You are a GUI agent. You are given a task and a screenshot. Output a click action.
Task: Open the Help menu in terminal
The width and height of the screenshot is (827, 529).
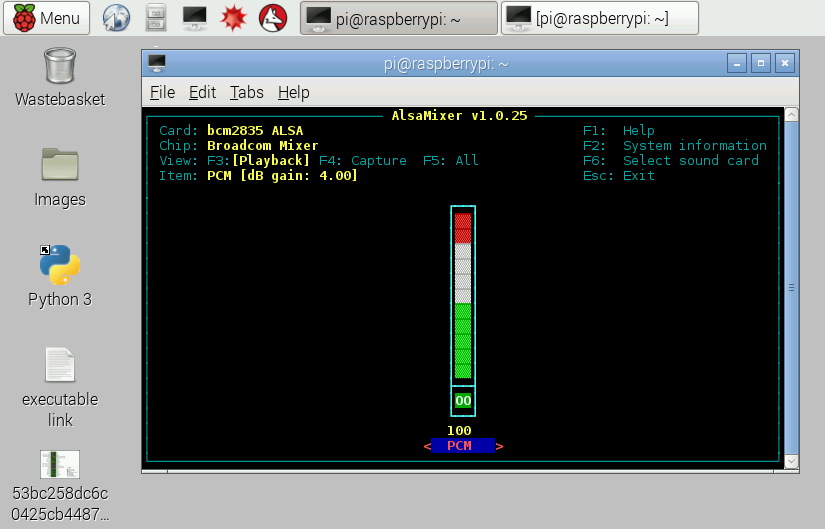coord(293,92)
